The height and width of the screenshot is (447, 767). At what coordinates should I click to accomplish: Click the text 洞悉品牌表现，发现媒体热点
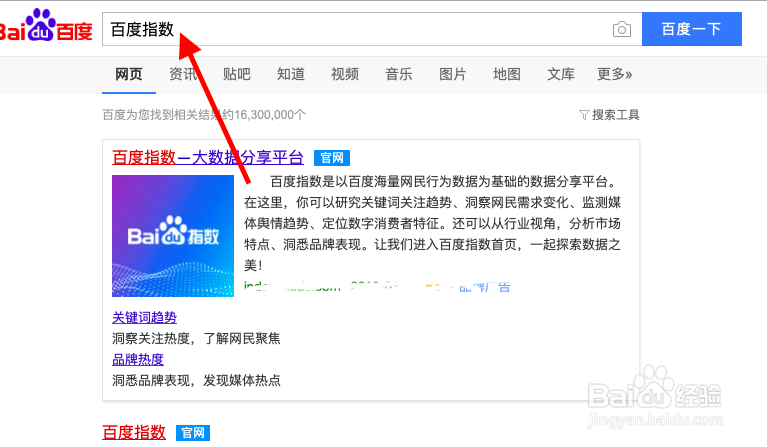(196, 380)
